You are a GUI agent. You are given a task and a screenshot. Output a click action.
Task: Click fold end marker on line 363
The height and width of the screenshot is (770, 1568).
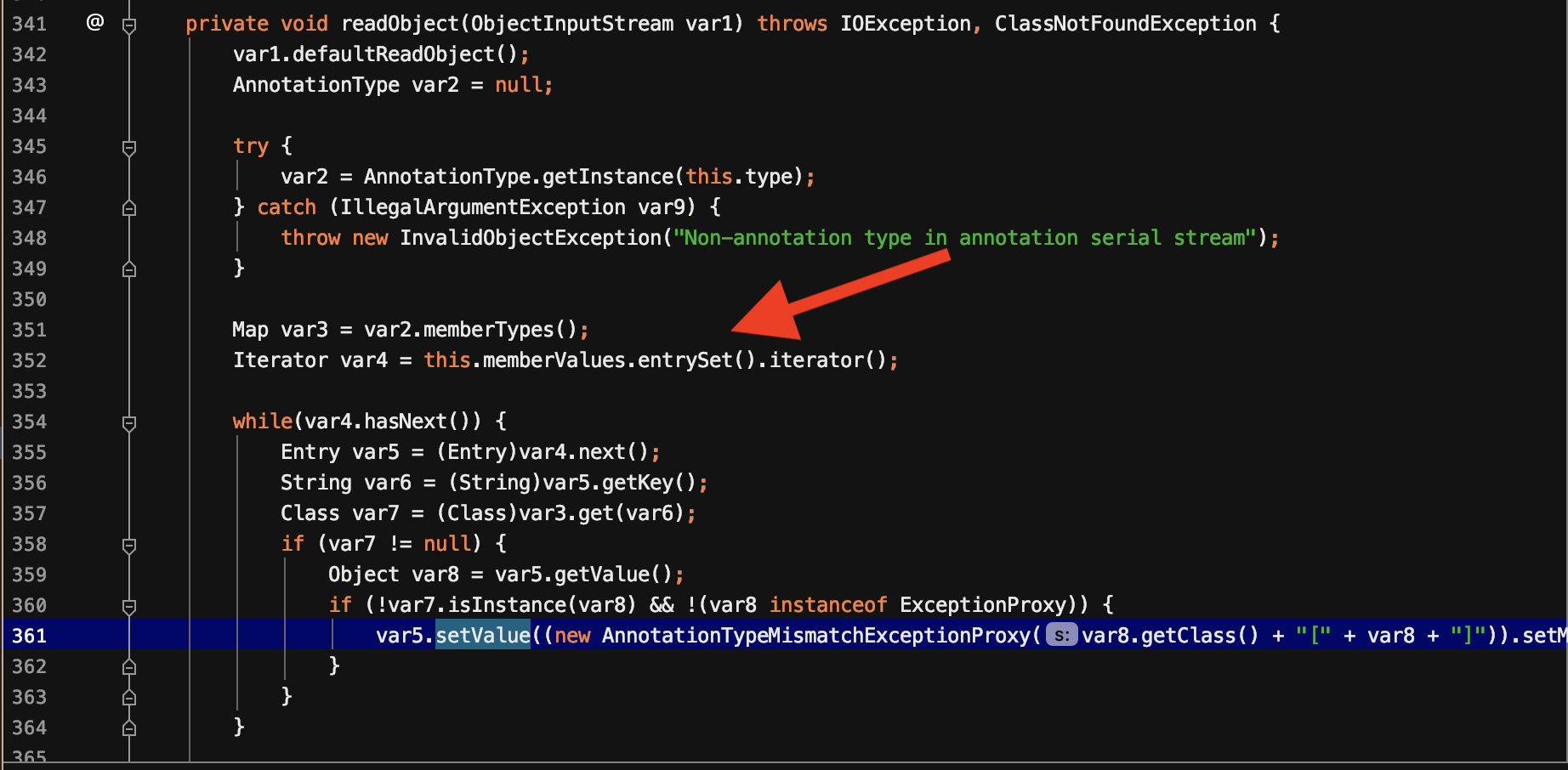(x=129, y=698)
